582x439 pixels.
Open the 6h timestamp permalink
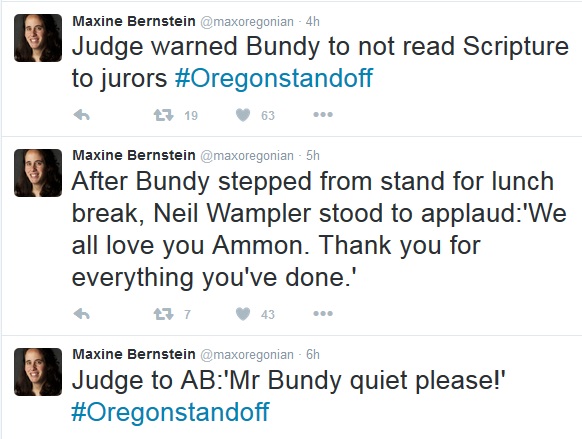point(313,355)
